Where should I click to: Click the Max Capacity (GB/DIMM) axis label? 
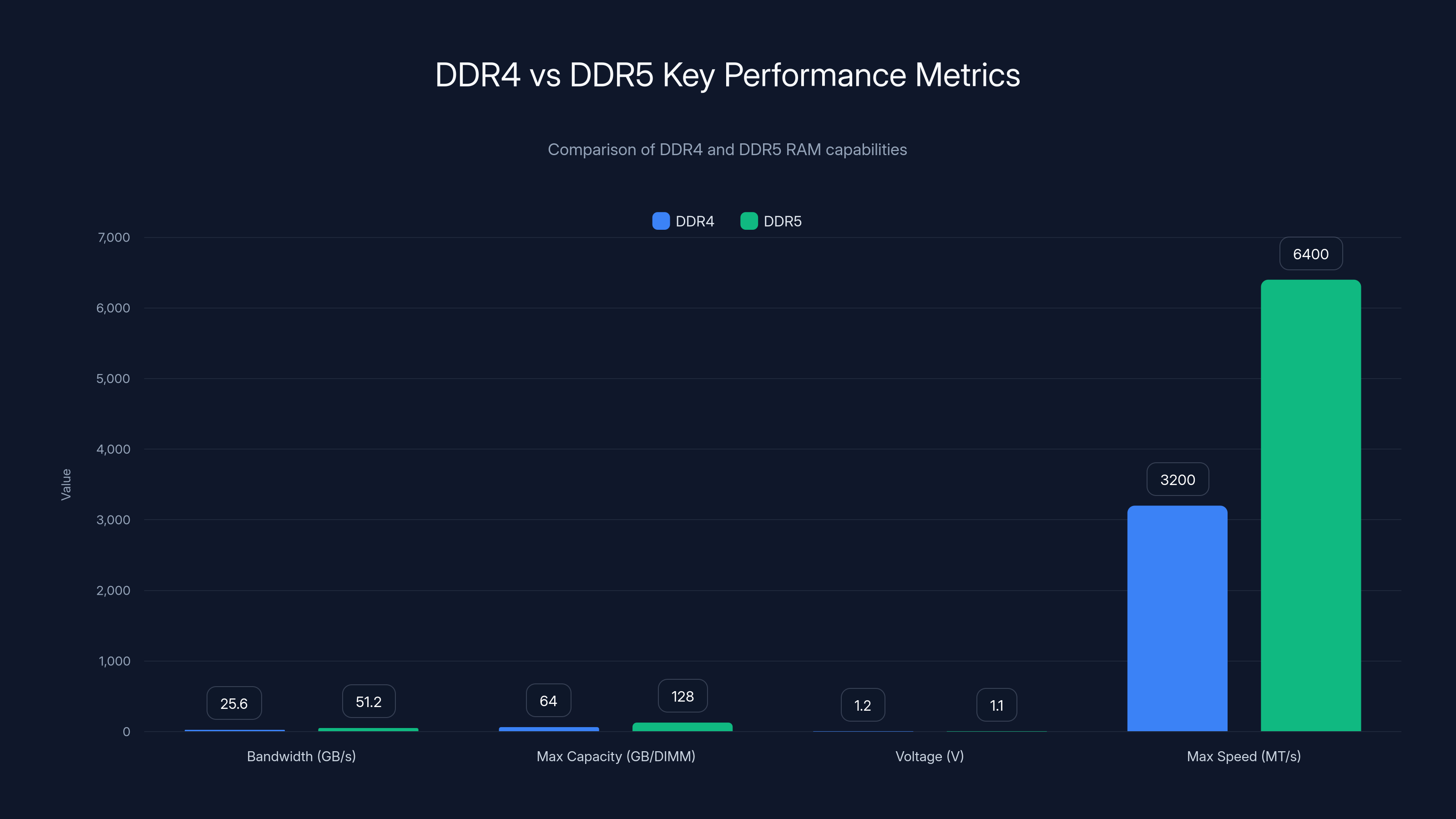tap(616, 756)
